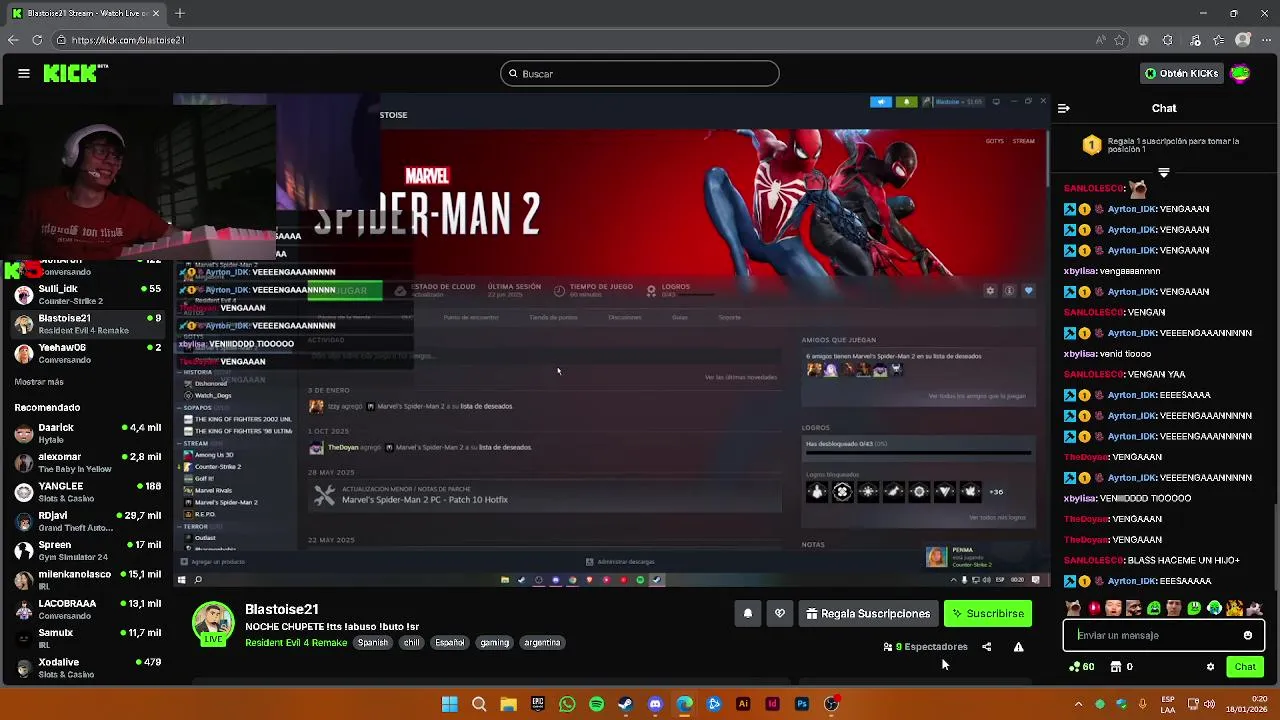Open browser three-dot settings menu

tap(1267, 40)
